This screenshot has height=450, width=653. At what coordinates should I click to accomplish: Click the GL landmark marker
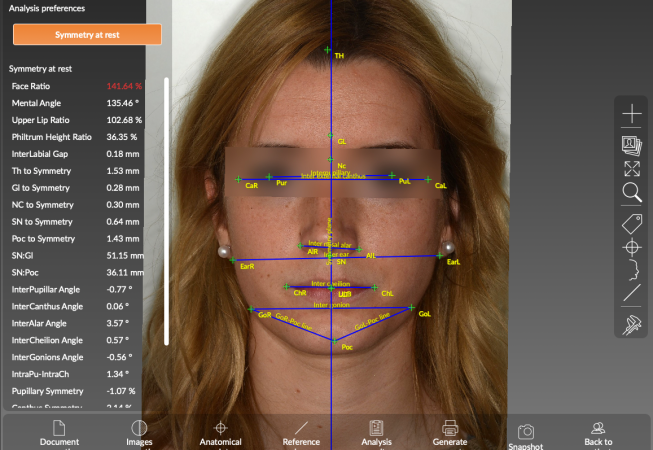[330, 136]
